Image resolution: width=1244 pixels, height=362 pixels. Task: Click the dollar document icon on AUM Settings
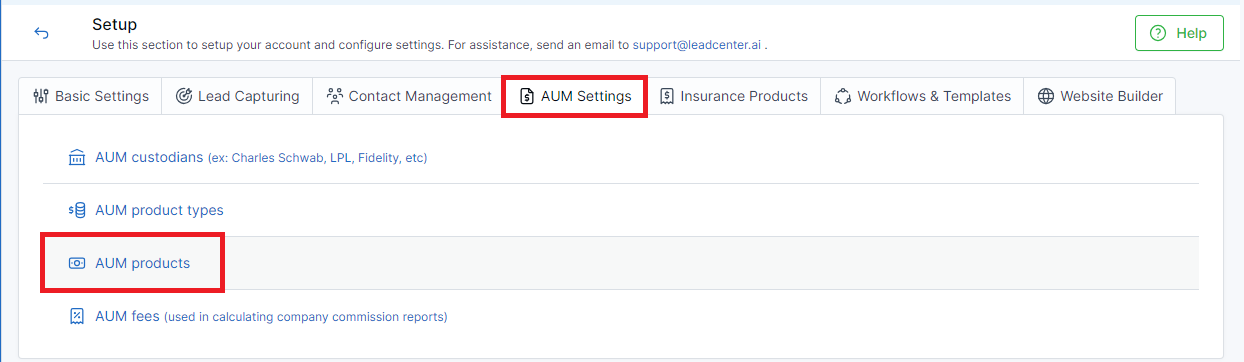point(527,96)
